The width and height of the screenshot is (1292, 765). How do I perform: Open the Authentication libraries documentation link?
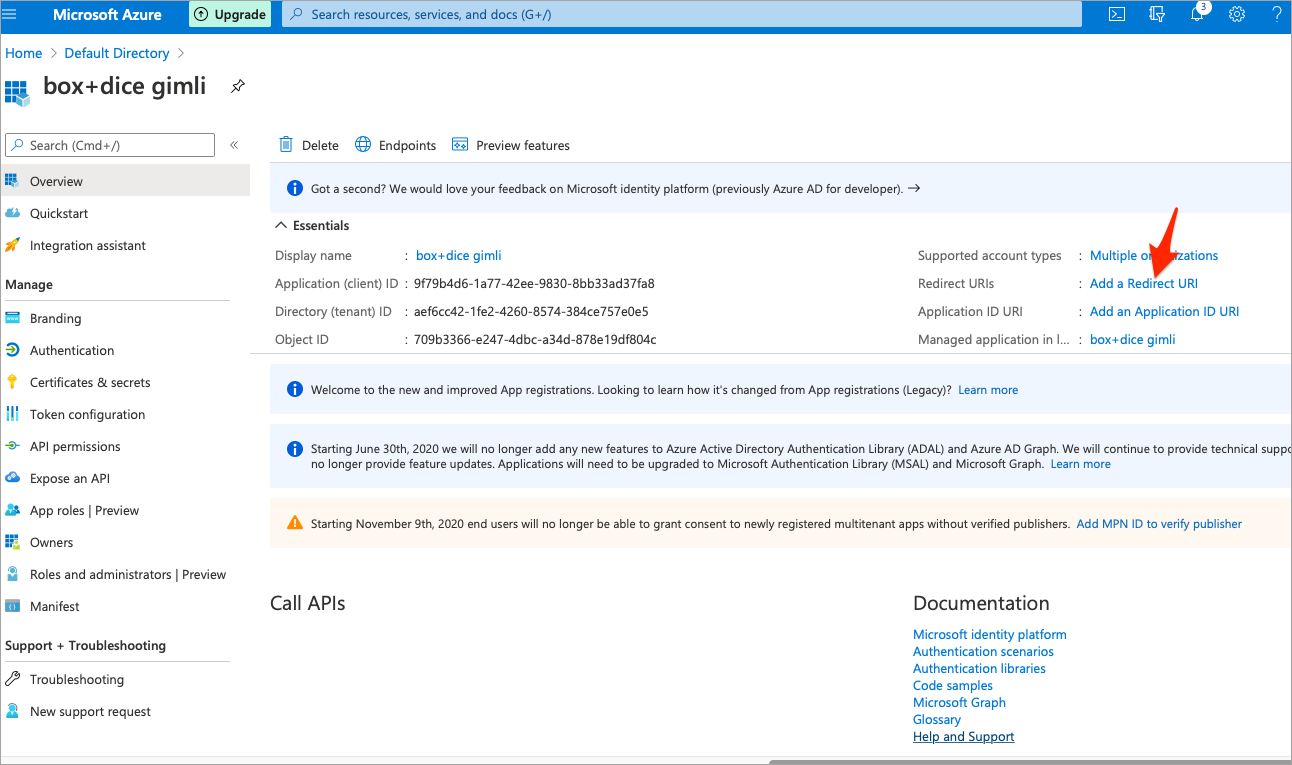(979, 669)
